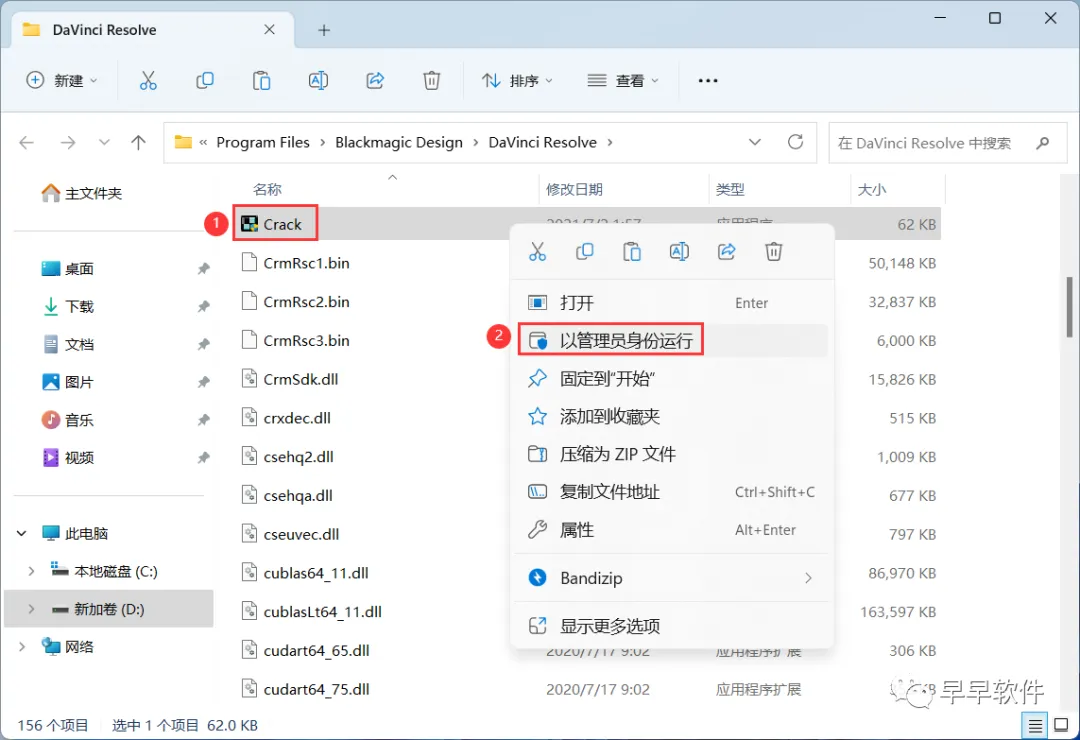Open the three-dots more options menu
The width and height of the screenshot is (1080, 740).
click(708, 81)
